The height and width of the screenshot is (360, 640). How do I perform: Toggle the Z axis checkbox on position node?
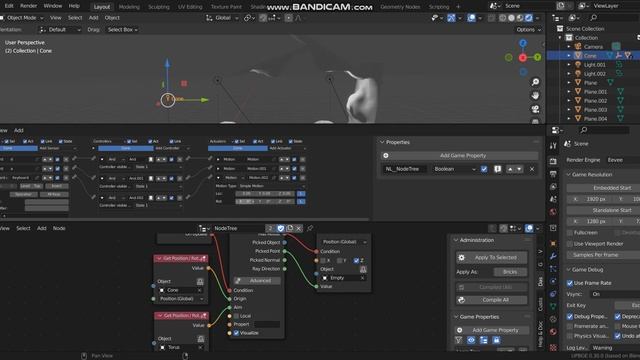(356, 260)
